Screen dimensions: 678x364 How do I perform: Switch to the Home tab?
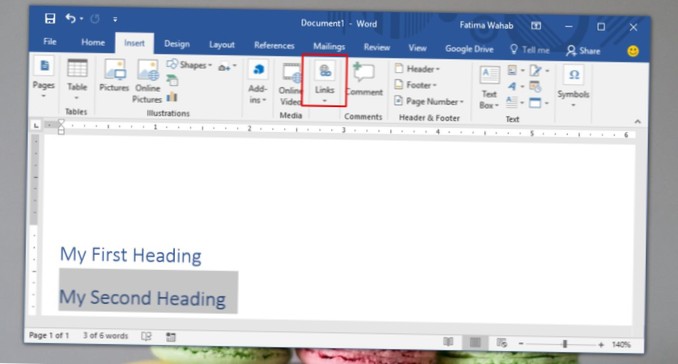click(x=93, y=42)
